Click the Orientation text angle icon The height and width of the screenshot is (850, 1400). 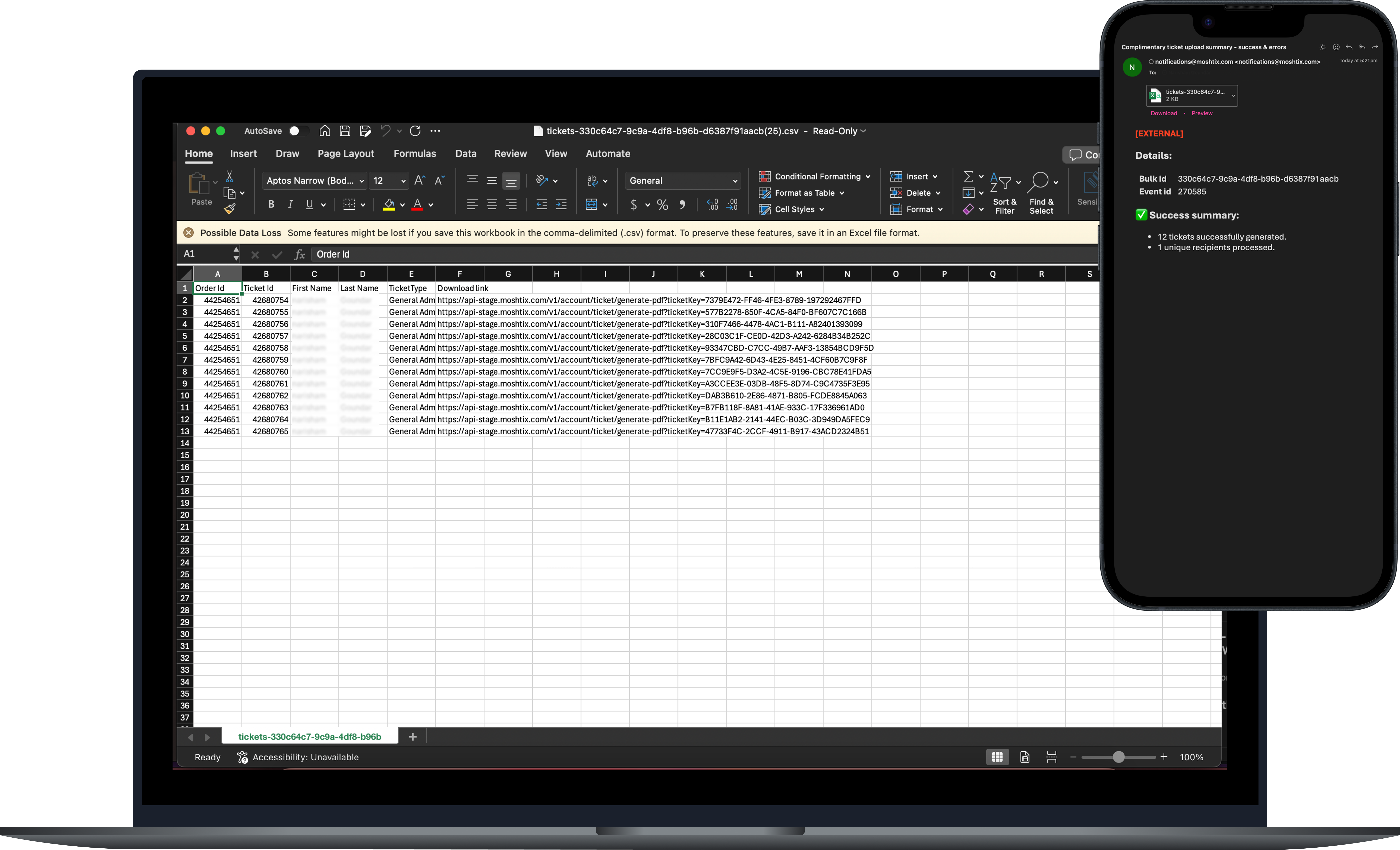(x=542, y=181)
